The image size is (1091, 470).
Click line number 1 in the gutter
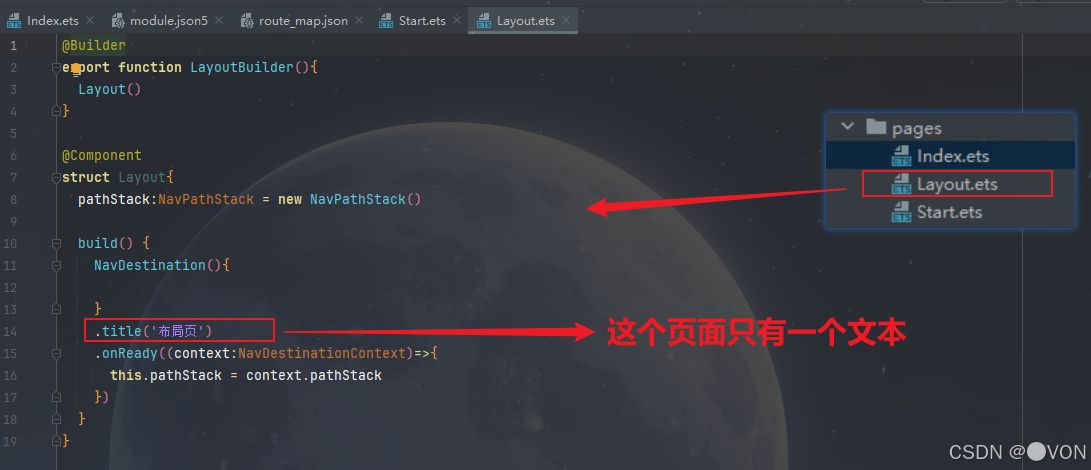pos(14,45)
